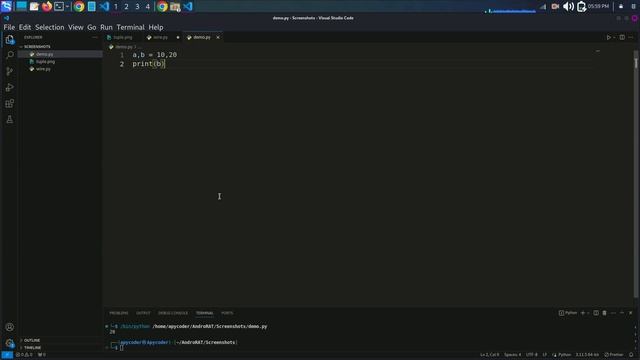Open the Source Control view
640x360 pixels.
tap(10, 71)
